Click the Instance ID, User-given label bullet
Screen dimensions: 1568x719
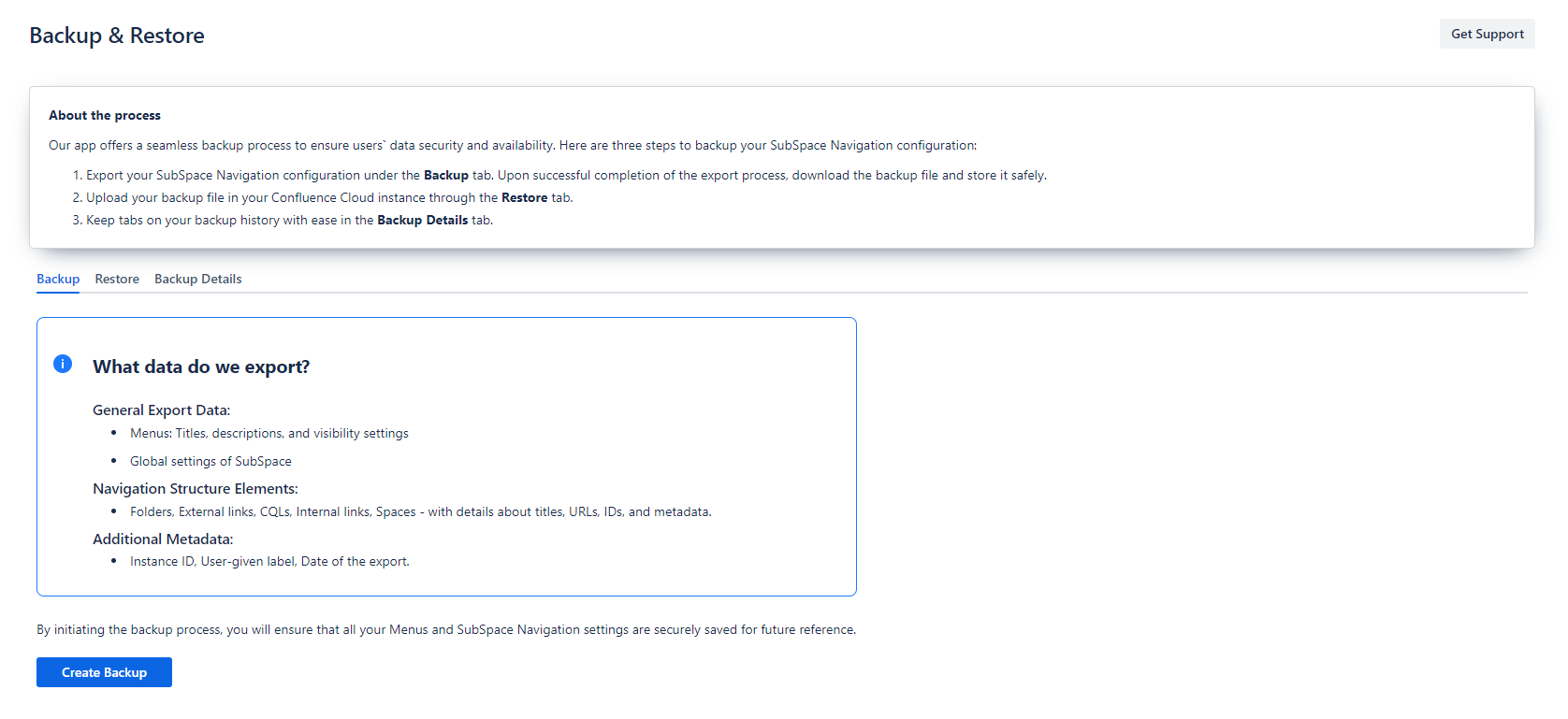(x=269, y=561)
